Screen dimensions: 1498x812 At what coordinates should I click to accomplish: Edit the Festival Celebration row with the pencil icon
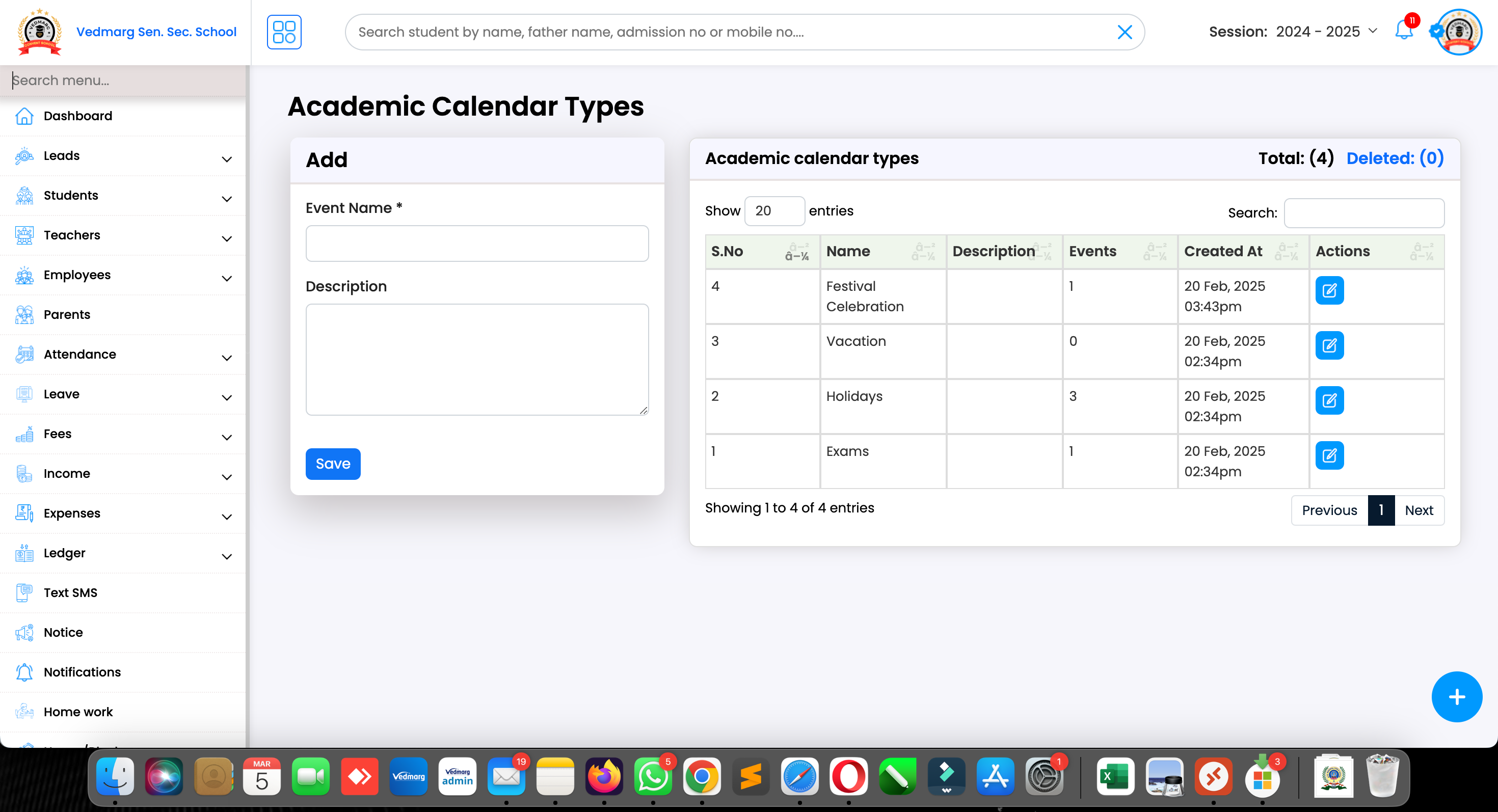1329,290
